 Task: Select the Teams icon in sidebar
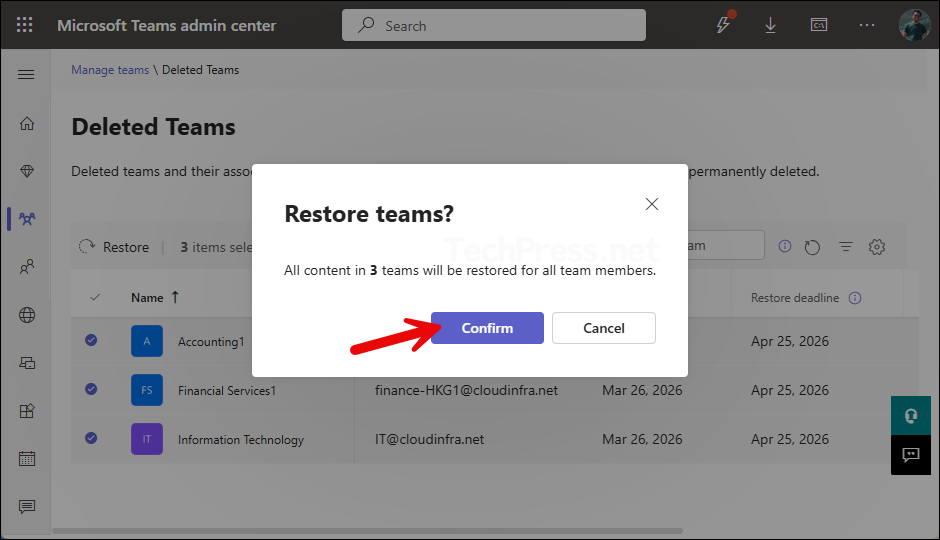pos(26,219)
